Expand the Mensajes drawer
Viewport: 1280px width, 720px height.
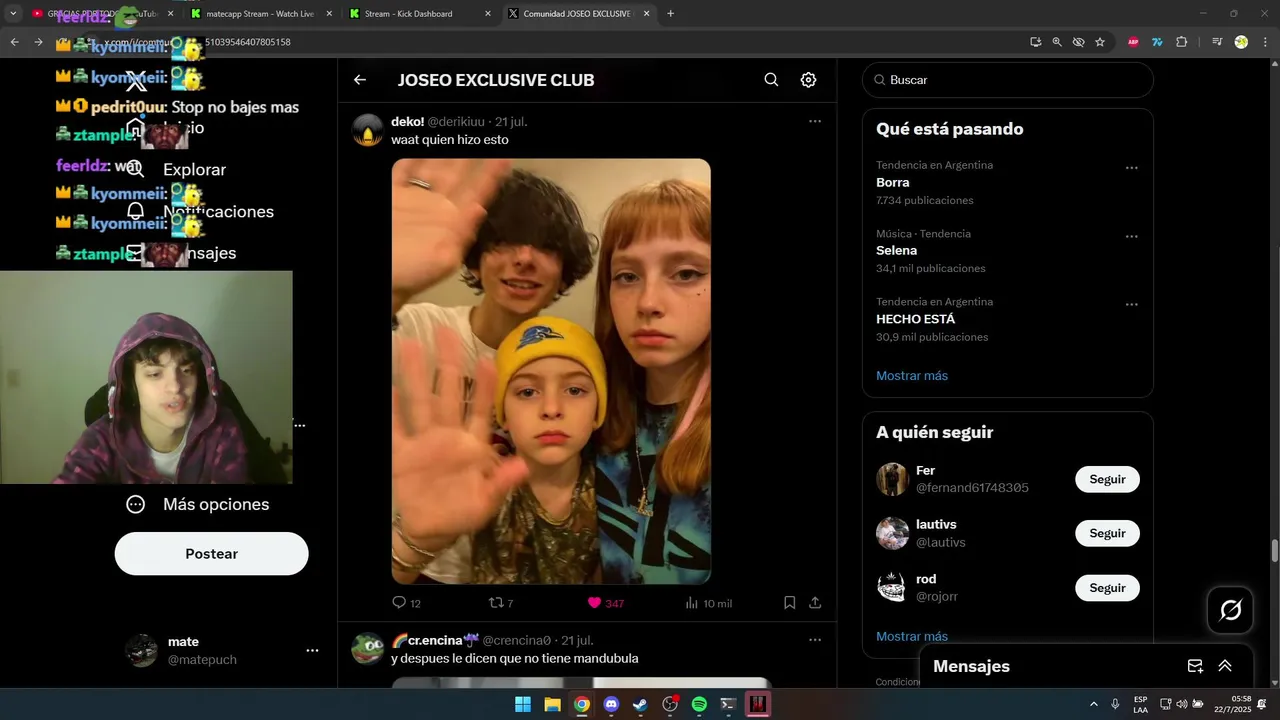tap(1225, 666)
